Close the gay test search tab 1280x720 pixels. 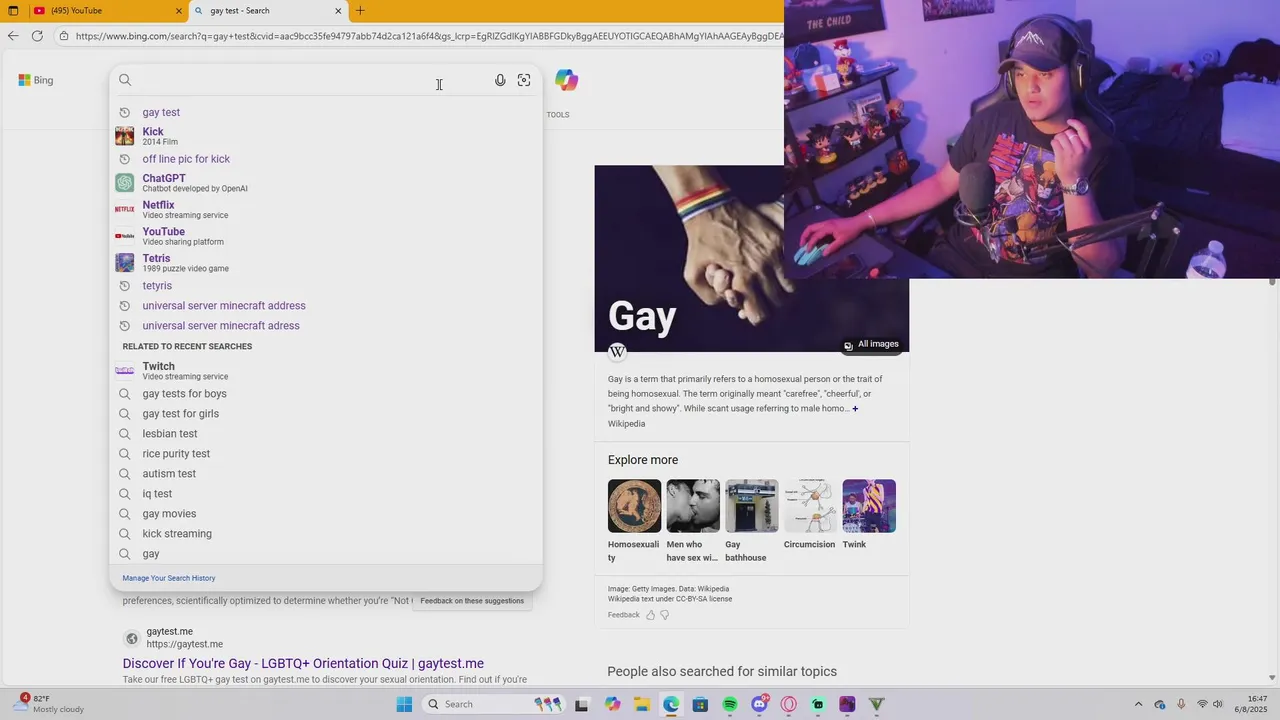click(338, 11)
